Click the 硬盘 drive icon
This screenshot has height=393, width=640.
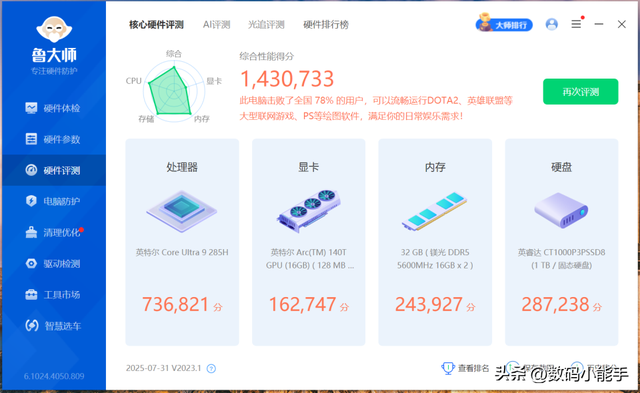[562, 211]
